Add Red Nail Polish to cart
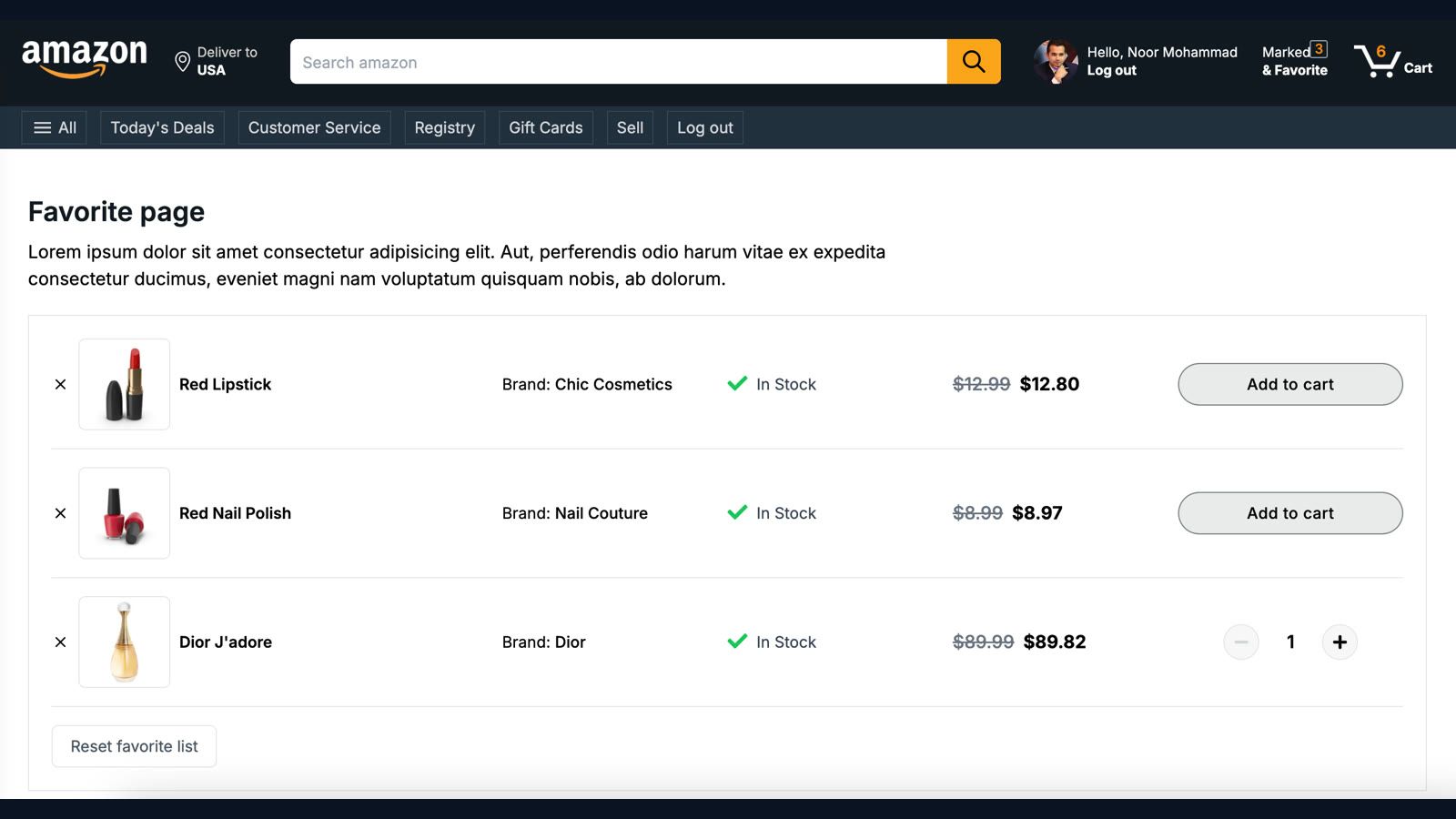The width and height of the screenshot is (1456, 819). pos(1290,513)
